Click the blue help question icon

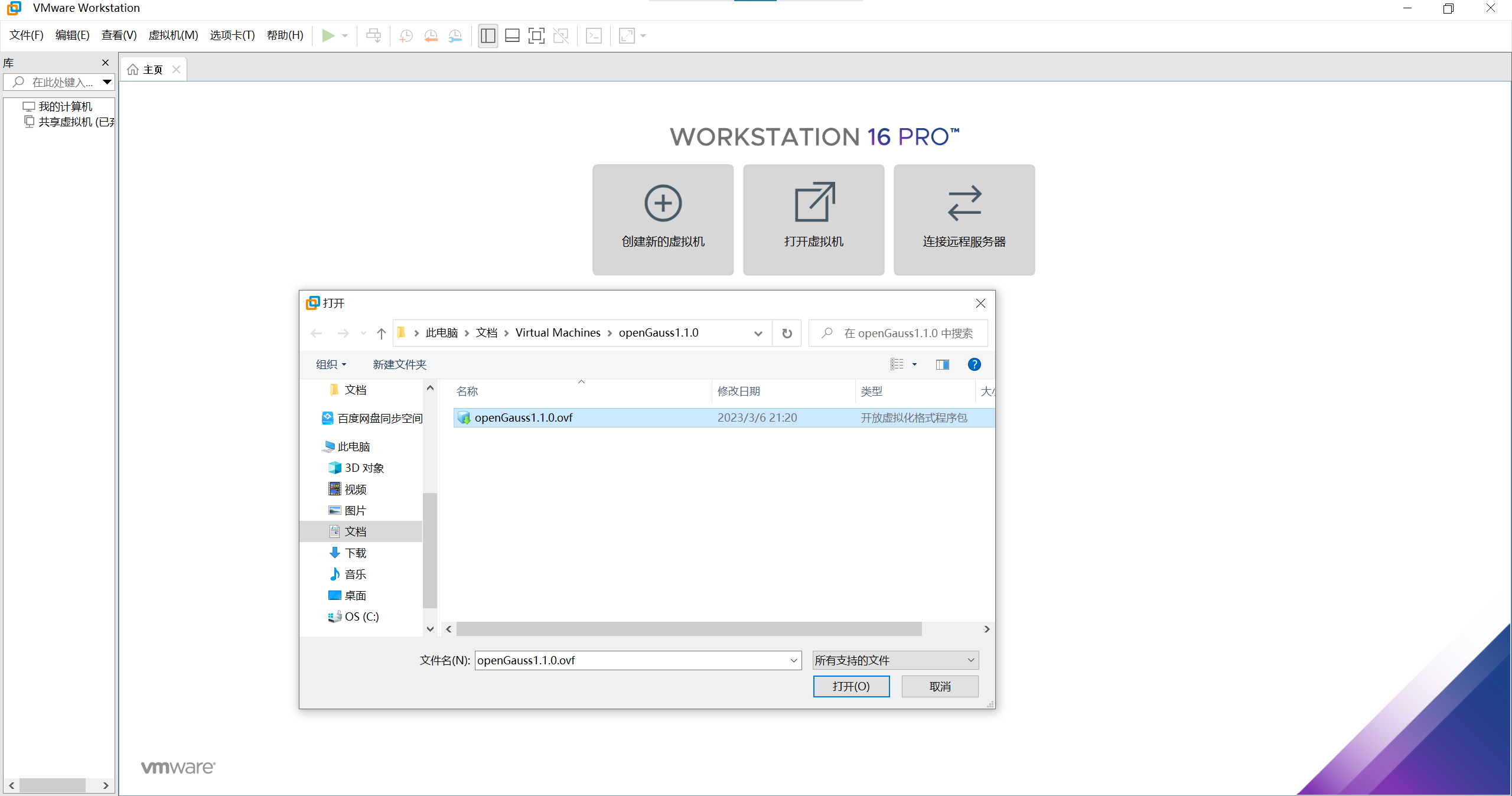click(x=974, y=364)
